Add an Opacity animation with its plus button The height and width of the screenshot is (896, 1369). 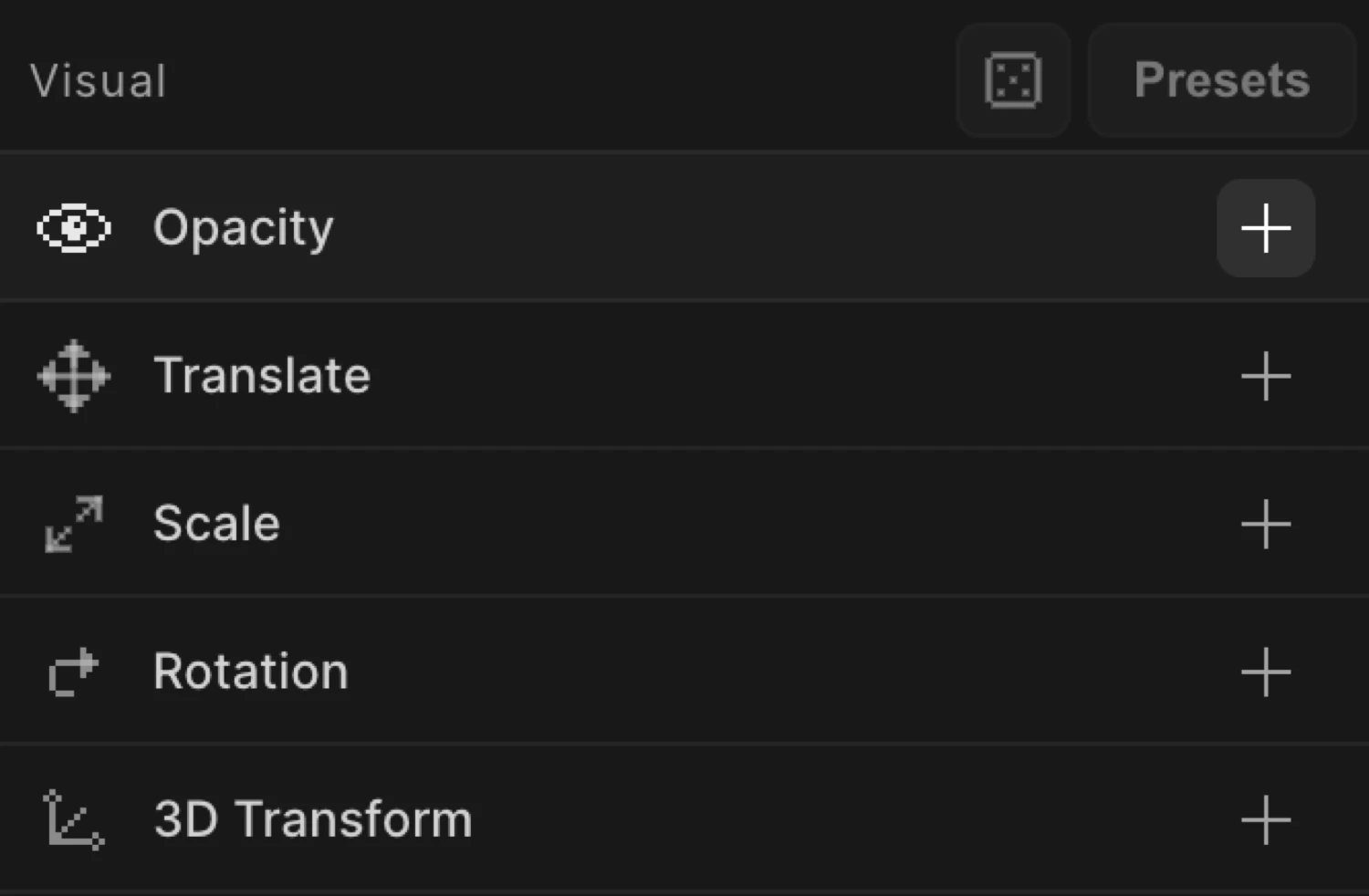click(x=1266, y=228)
